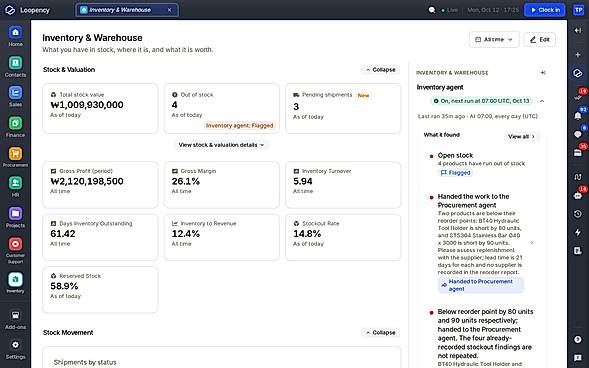The width and height of the screenshot is (589, 368).
Task: Open the Customer Support module
Action: (15, 250)
